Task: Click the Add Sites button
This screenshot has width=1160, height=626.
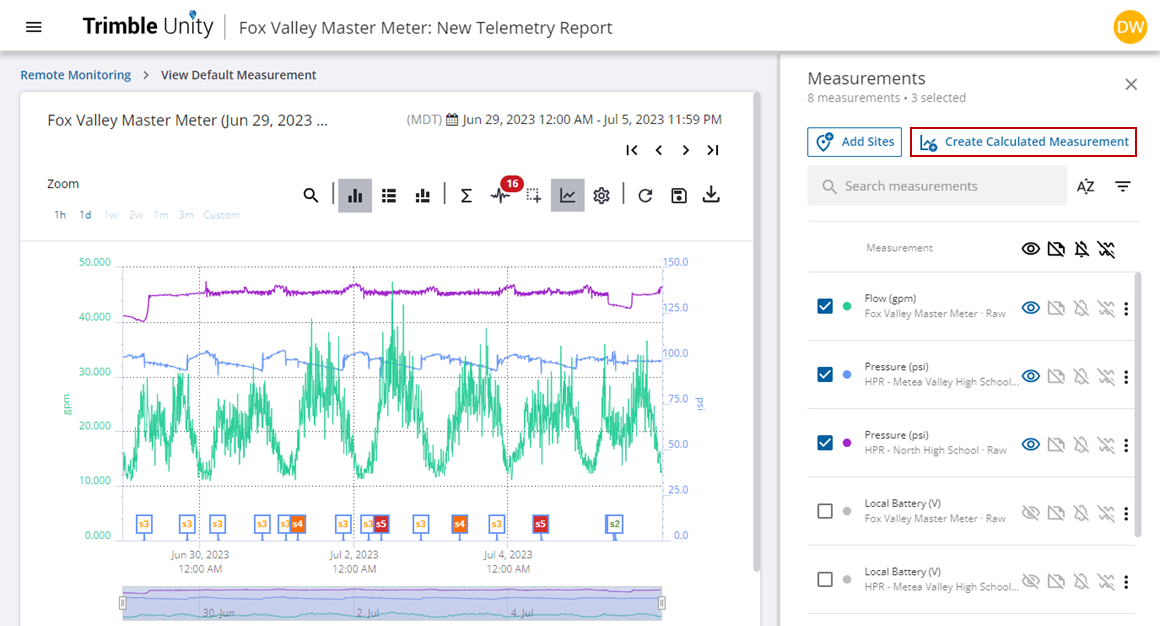Action: pyautogui.click(x=854, y=141)
